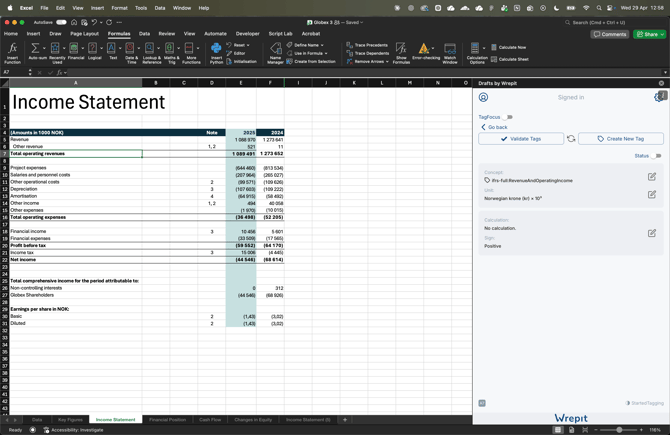Click the zoom in plus button
Screen dimensions: 670x435
pos(641,430)
